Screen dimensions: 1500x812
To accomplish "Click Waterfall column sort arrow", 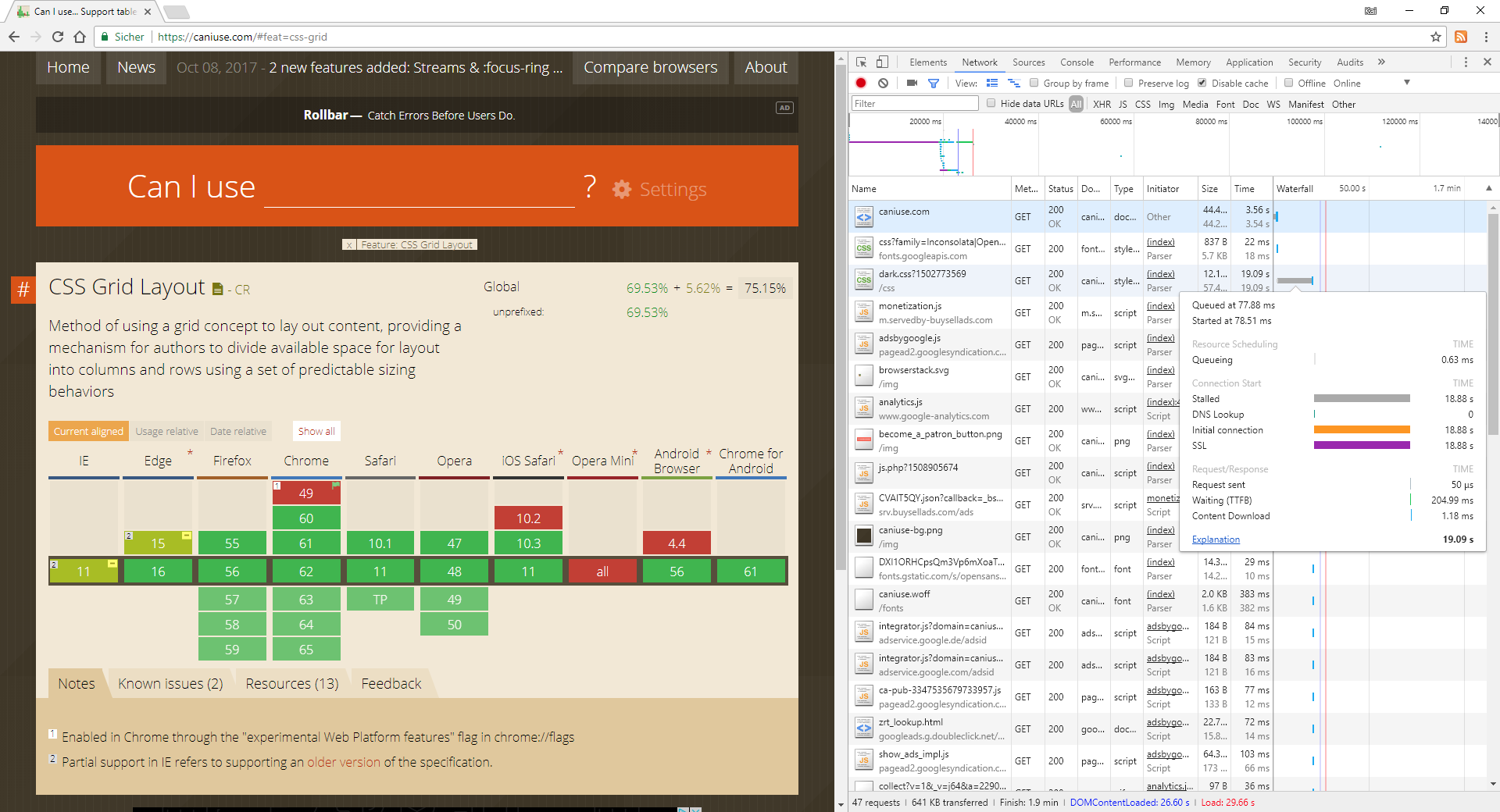I will pos(1488,188).
